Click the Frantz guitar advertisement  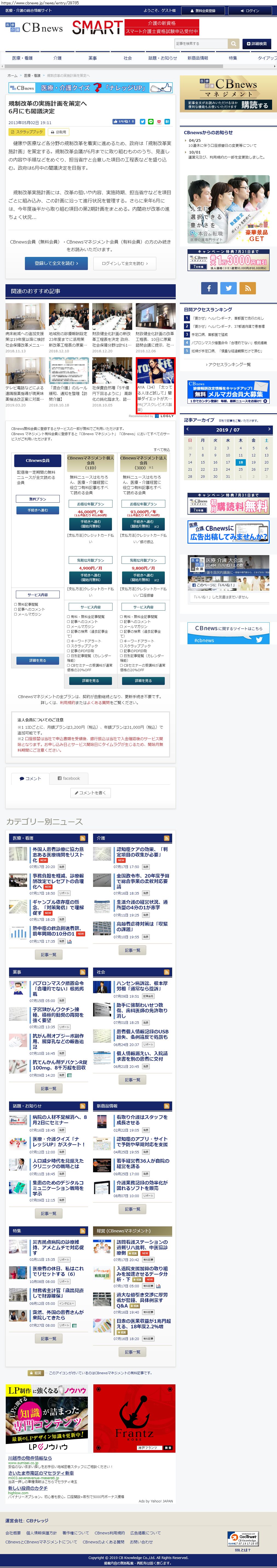tap(134, 1418)
